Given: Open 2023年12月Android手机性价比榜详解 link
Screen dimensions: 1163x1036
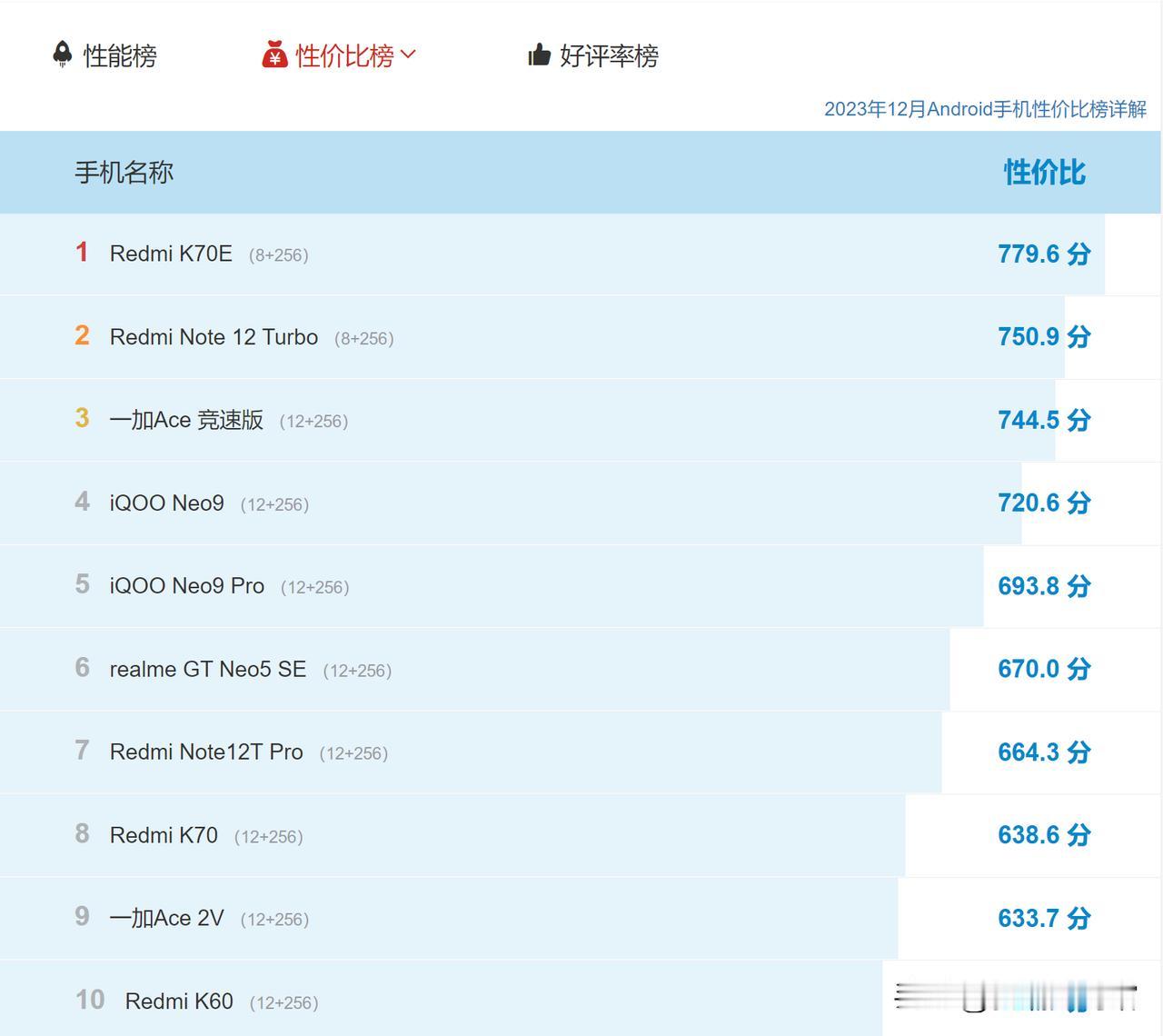Looking at the screenshot, I should tap(985, 109).
